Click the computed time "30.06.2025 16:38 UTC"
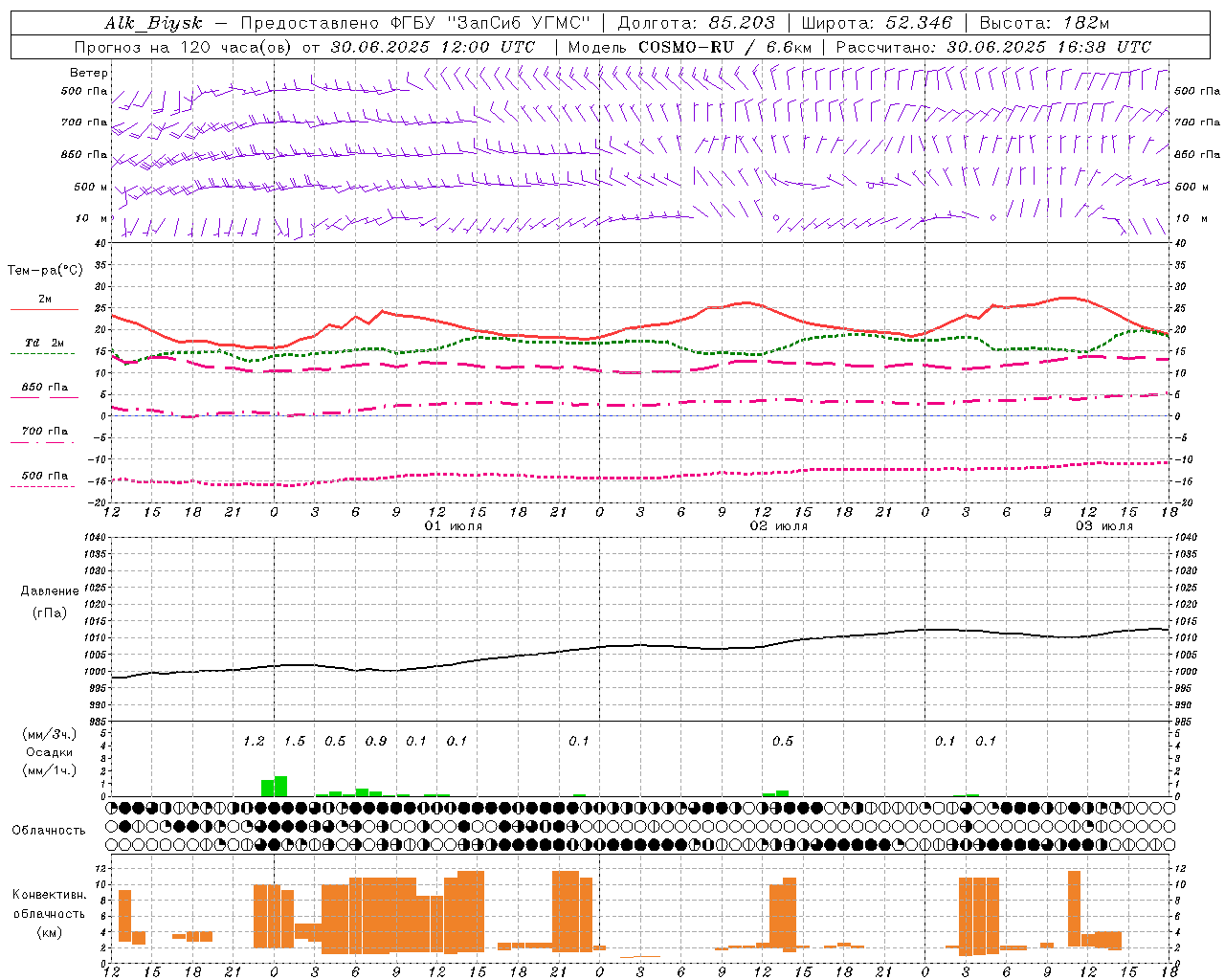This screenshot has width=1225, height=980. click(1049, 47)
